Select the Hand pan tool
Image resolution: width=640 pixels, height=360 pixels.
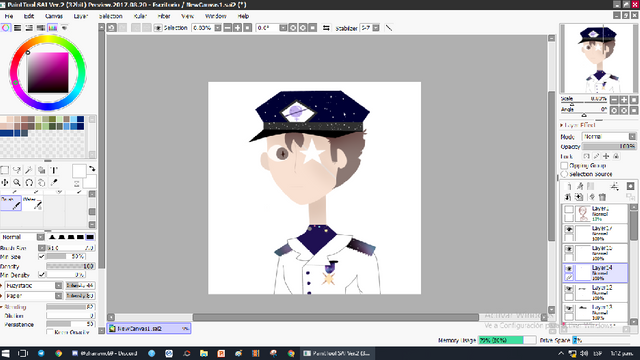pos(42,182)
